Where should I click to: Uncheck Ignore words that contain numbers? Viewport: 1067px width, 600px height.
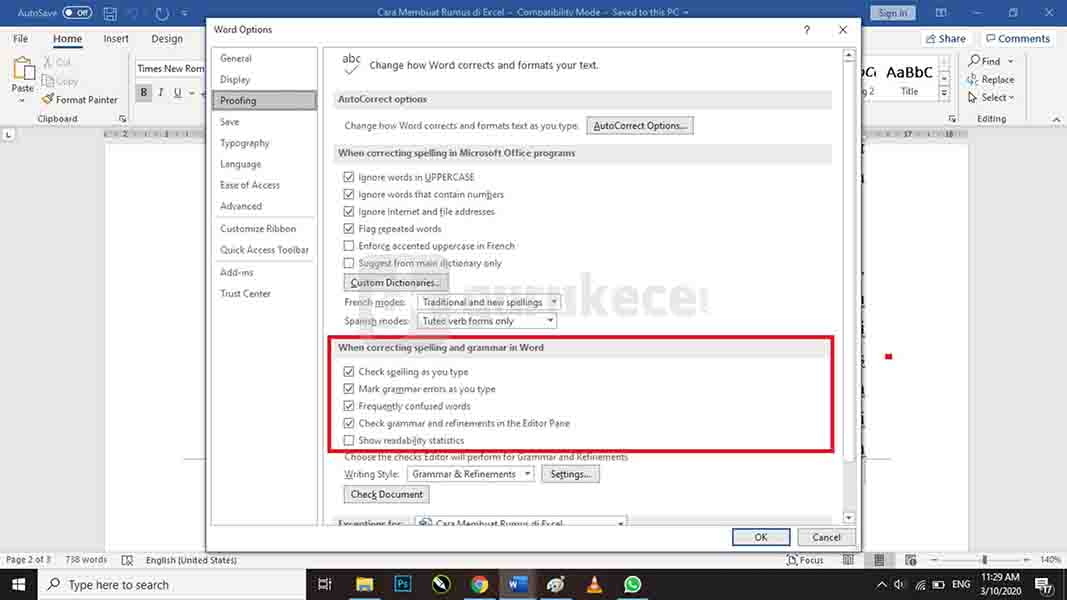click(348, 195)
